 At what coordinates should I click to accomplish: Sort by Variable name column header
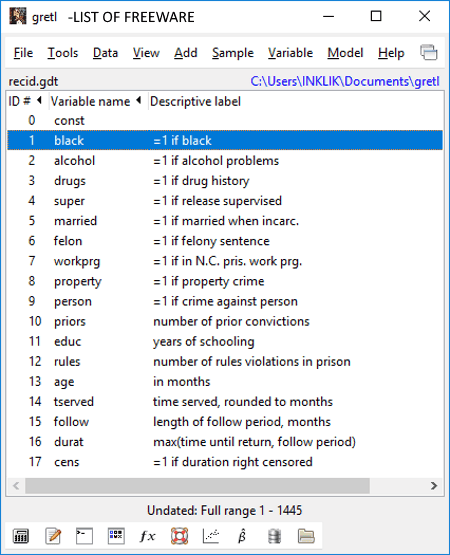[97, 102]
